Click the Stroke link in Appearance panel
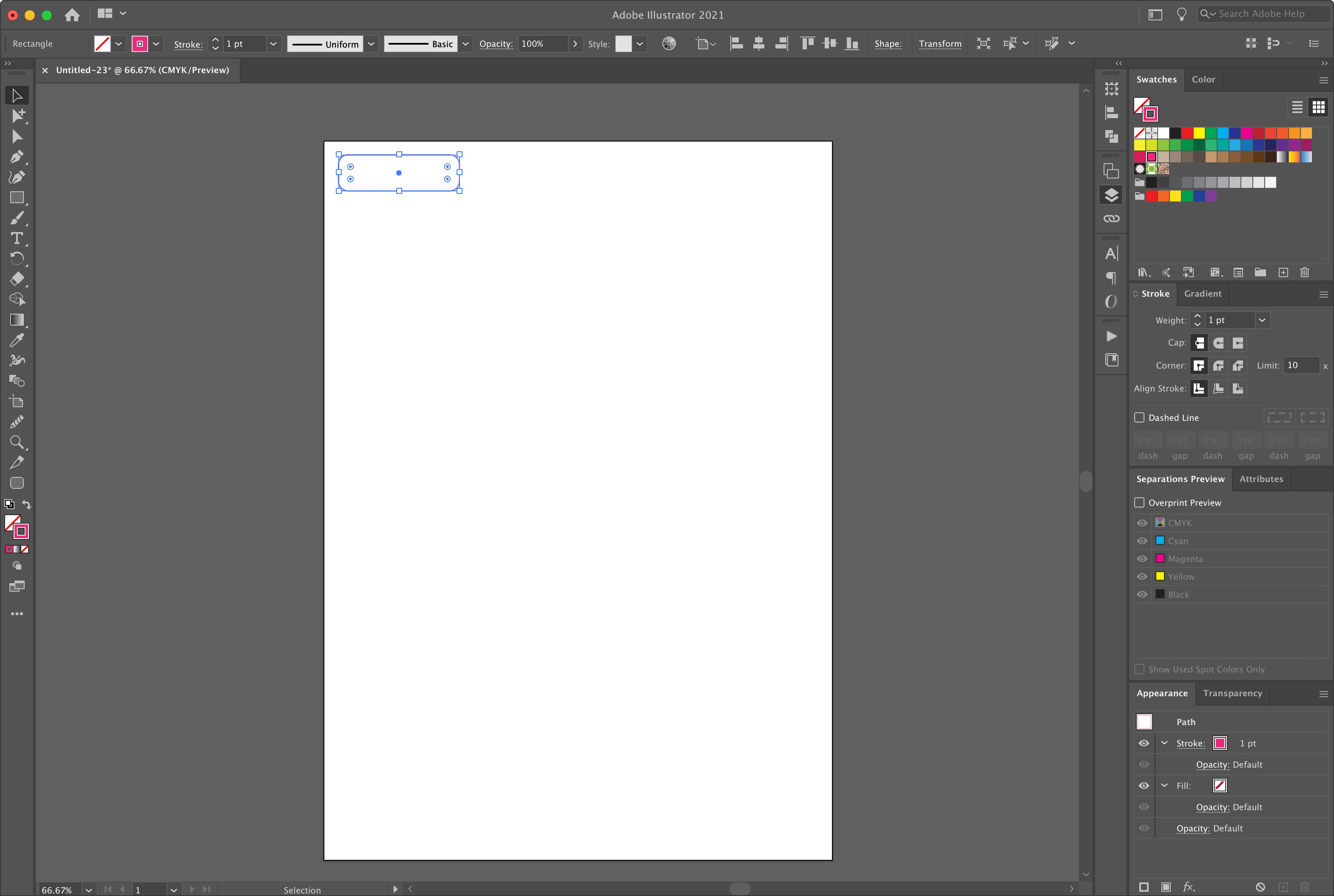This screenshot has width=1334, height=896. pyautogui.click(x=1191, y=743)
